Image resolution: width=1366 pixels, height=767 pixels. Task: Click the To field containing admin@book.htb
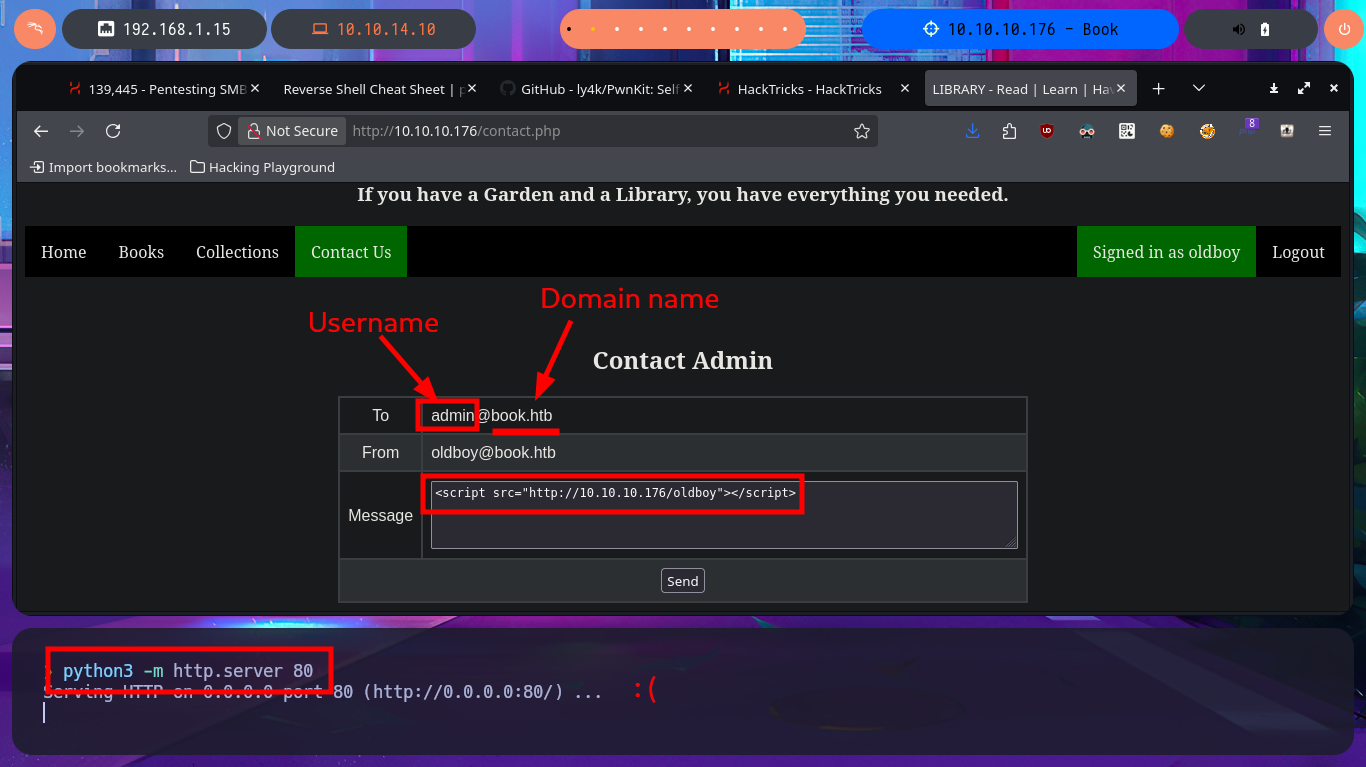click(724, 415)
